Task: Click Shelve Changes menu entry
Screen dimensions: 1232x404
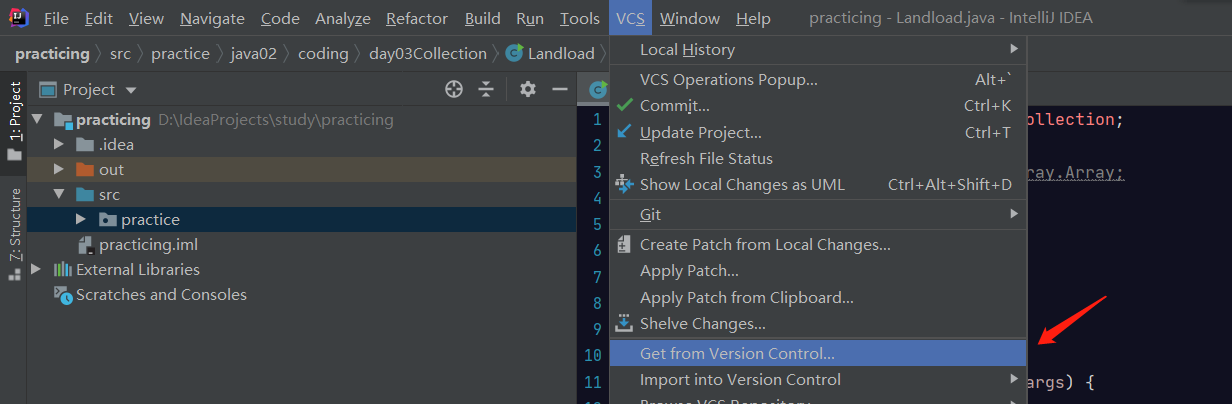Action: point(702,324)
